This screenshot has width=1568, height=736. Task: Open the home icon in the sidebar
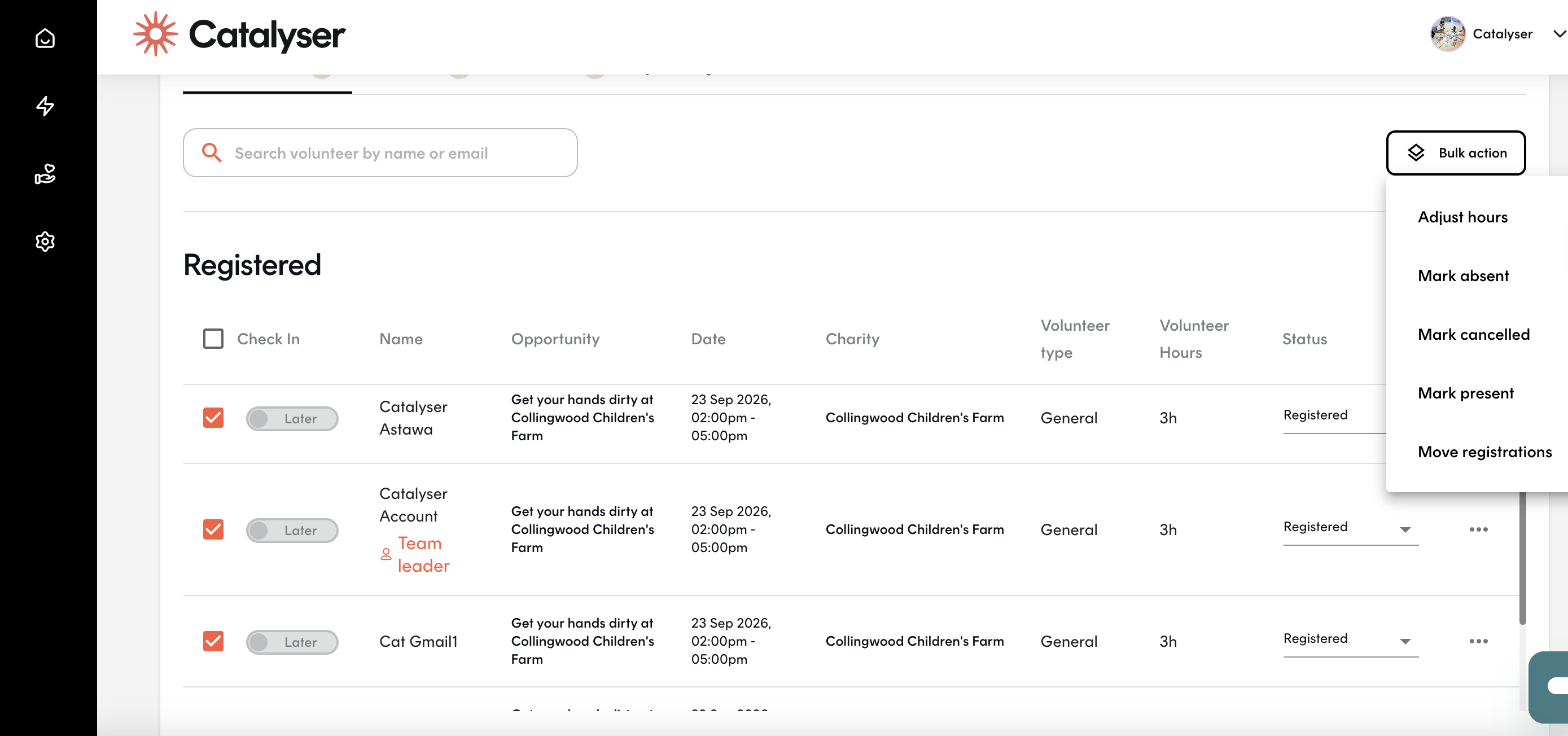point(45,38)
